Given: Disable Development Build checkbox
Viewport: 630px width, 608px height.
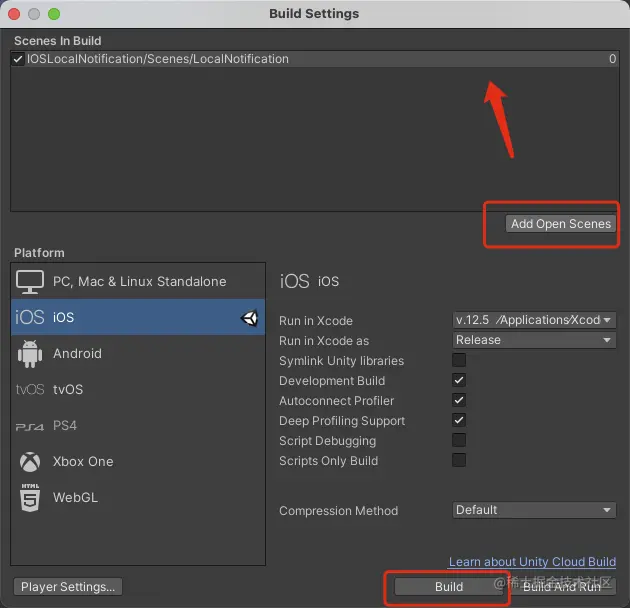Looking at the screenshot, I should click(x=459, y=380).
